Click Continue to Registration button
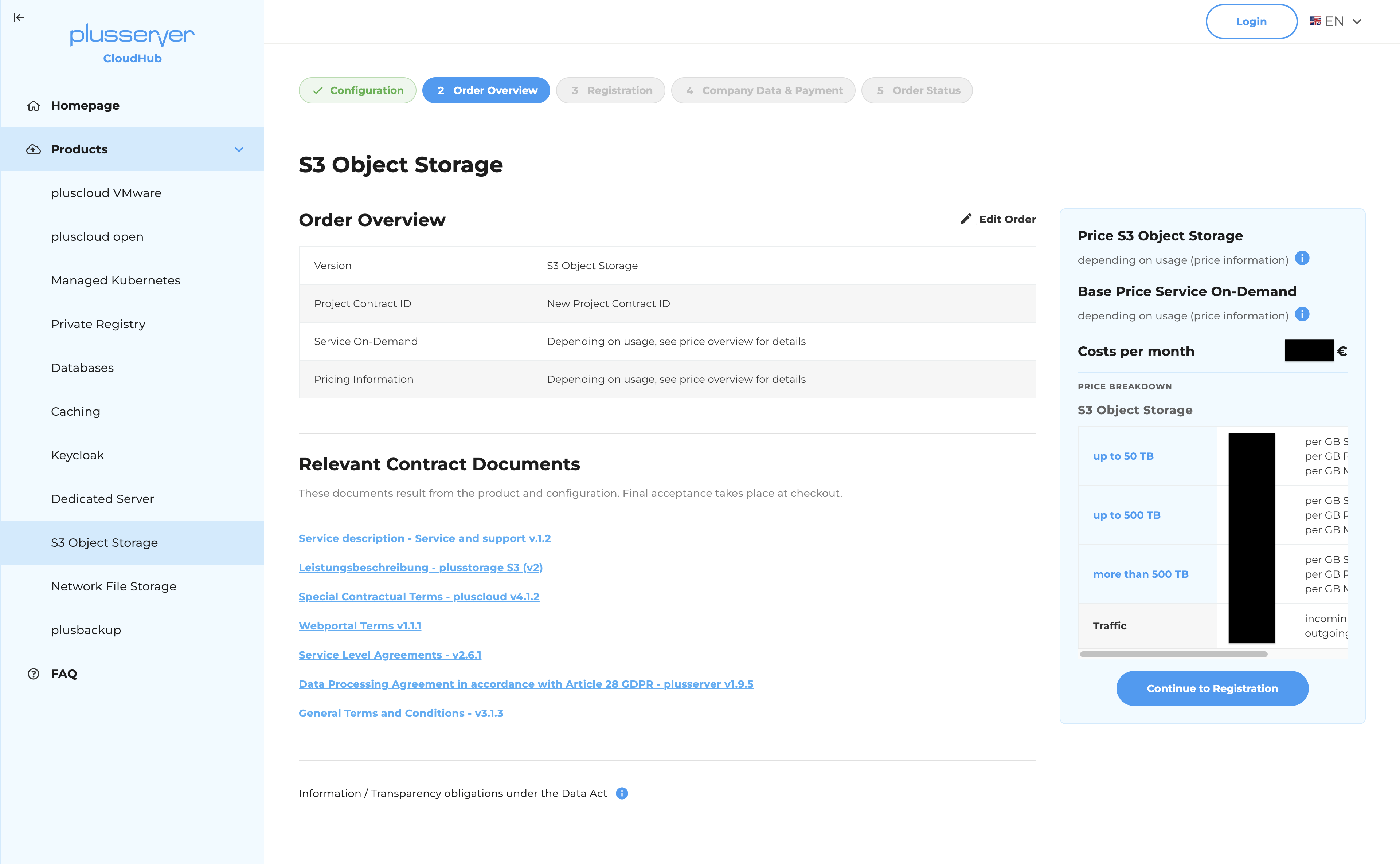The image size is (1400, 864). [x=1212, y=688]
